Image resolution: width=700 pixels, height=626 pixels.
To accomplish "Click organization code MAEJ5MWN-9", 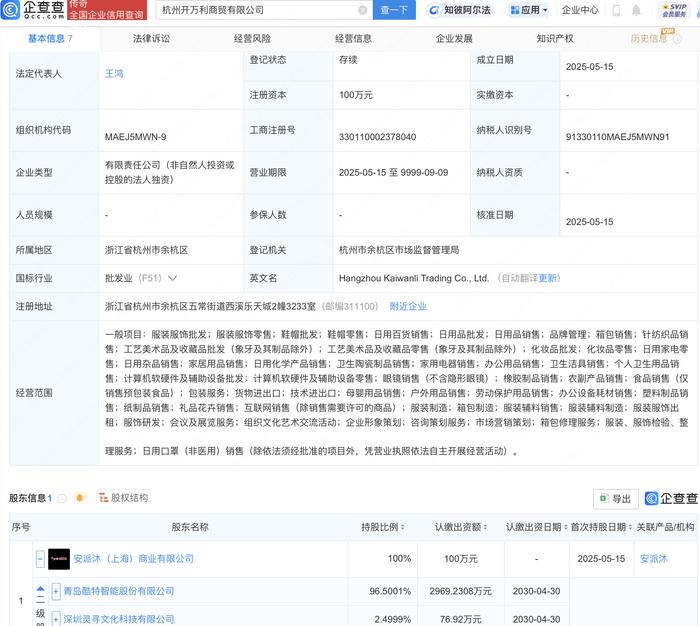I will click(135, 137).
